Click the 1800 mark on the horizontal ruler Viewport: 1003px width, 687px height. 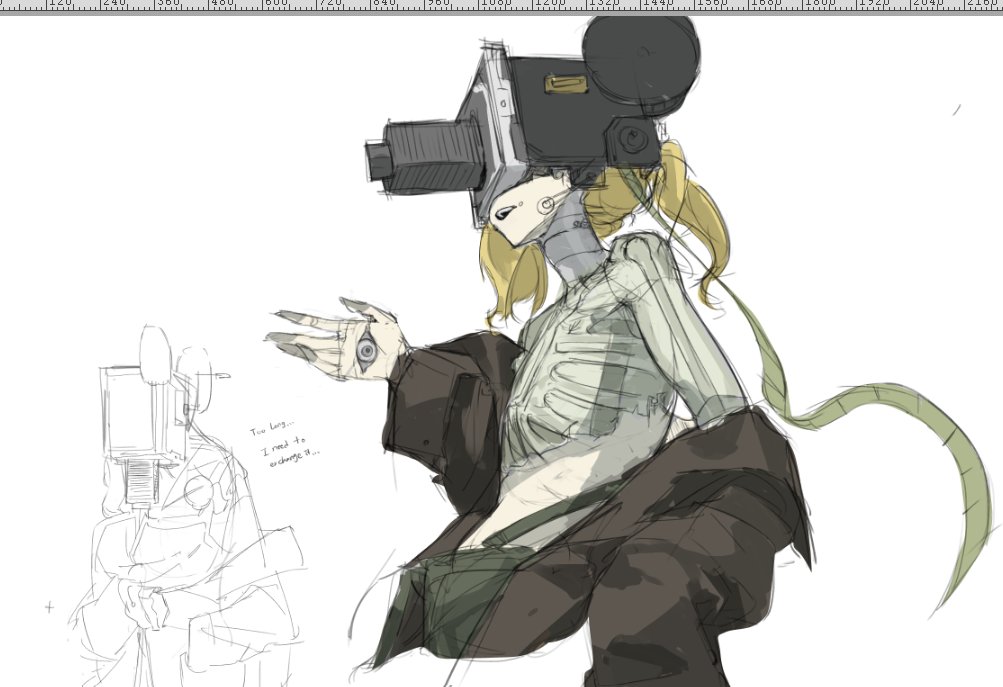point(819,4)
